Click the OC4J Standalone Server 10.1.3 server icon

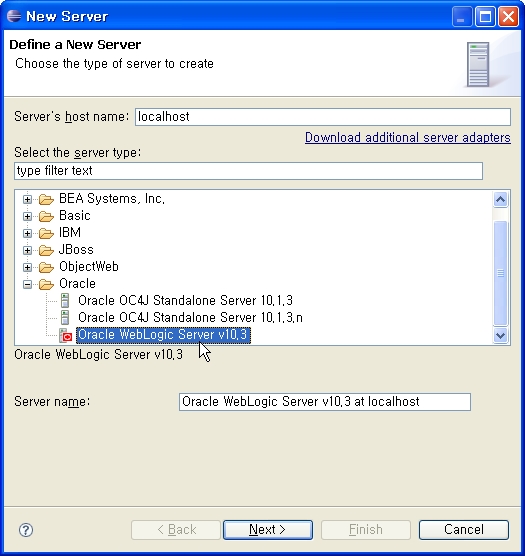click(65, 300)
